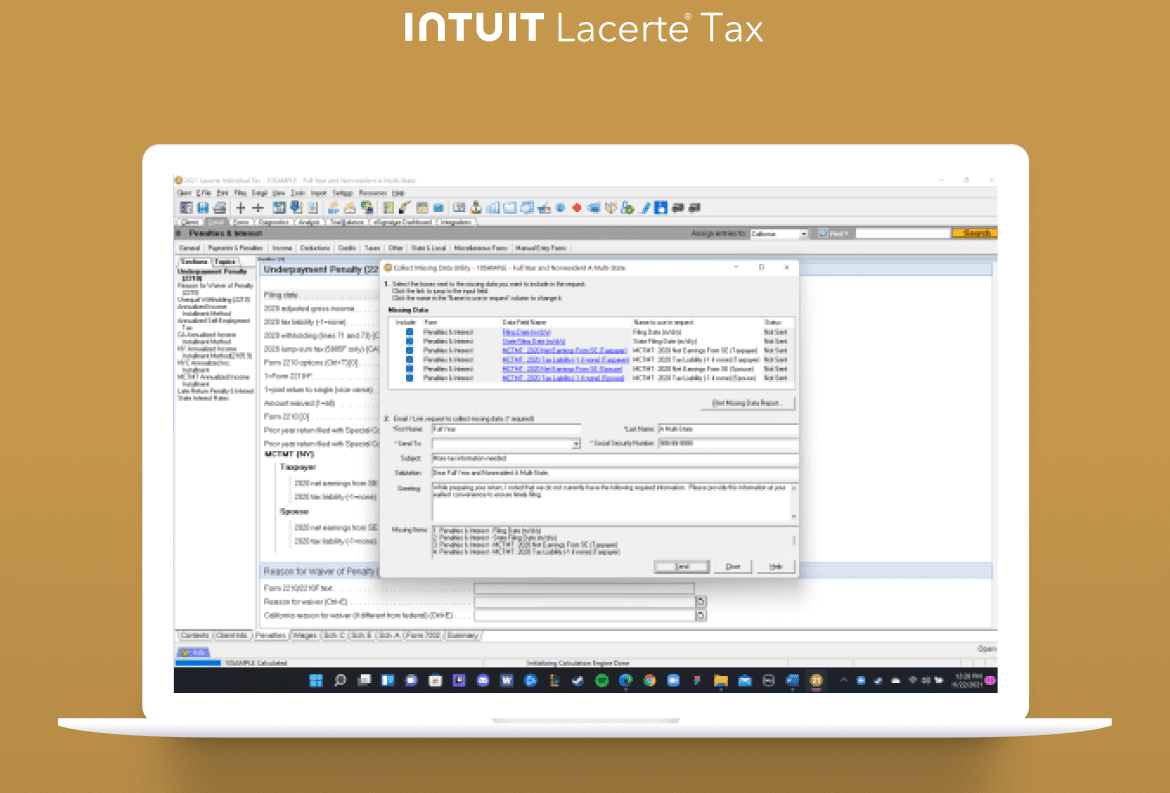Image resolution: width=1170 pixels, height=793 pixels.
Task: Click the second plus toolbar icon
Action: click(x=258, y=208)
